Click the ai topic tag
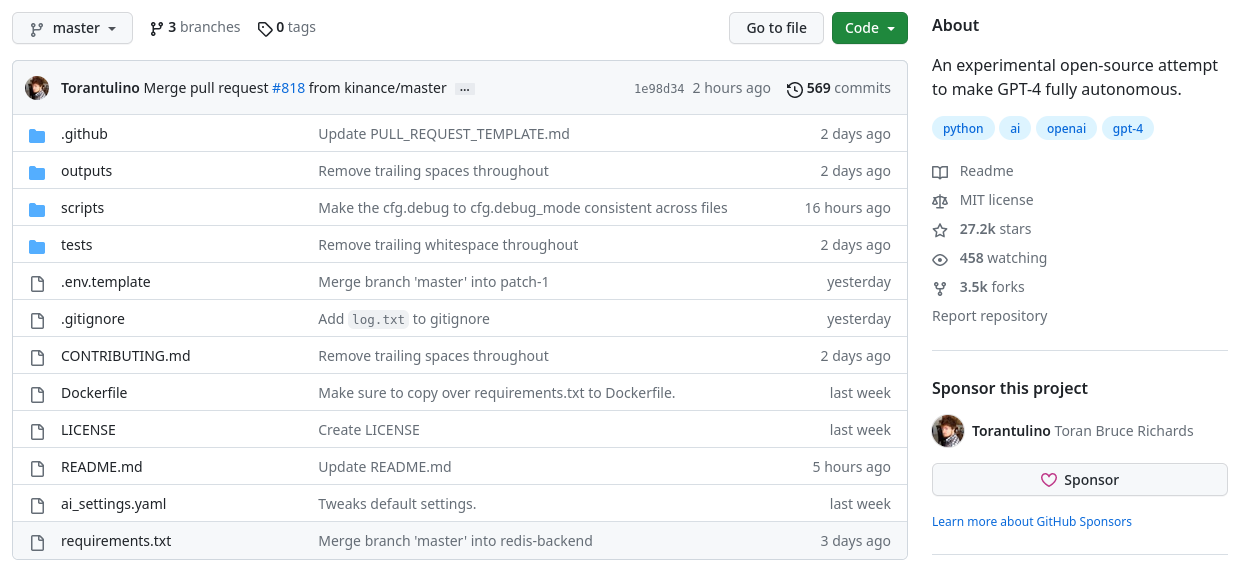This screenshot has height=571, width=1240. coord(1015,128)
